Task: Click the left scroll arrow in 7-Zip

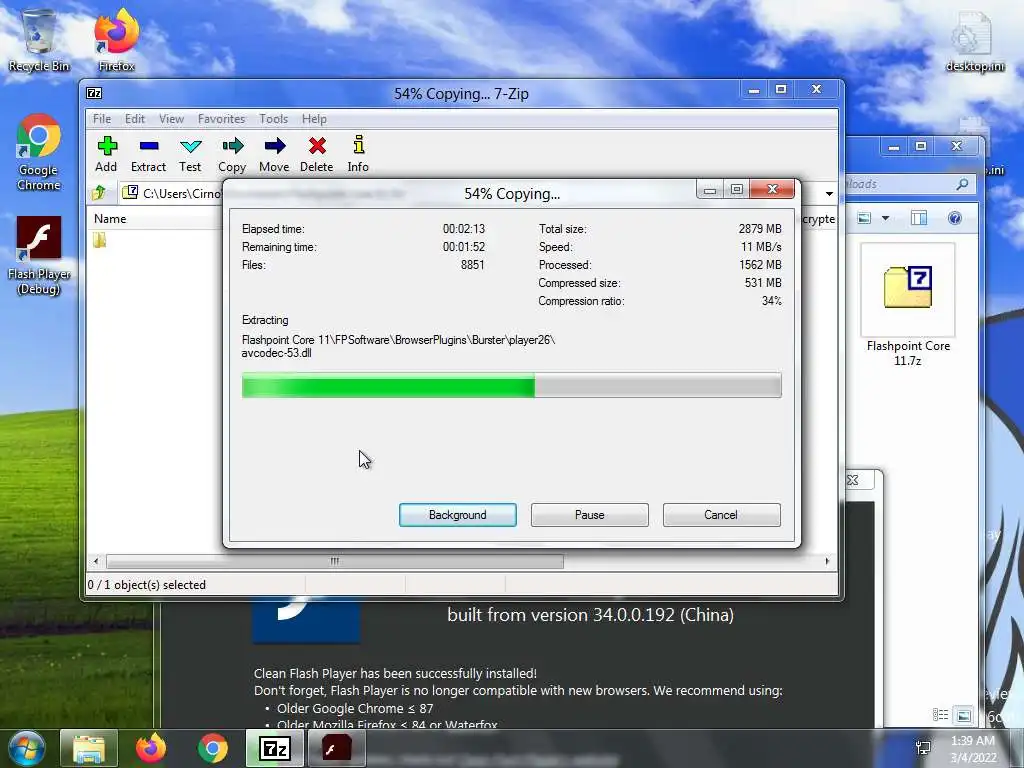Action: pos(96,561)
